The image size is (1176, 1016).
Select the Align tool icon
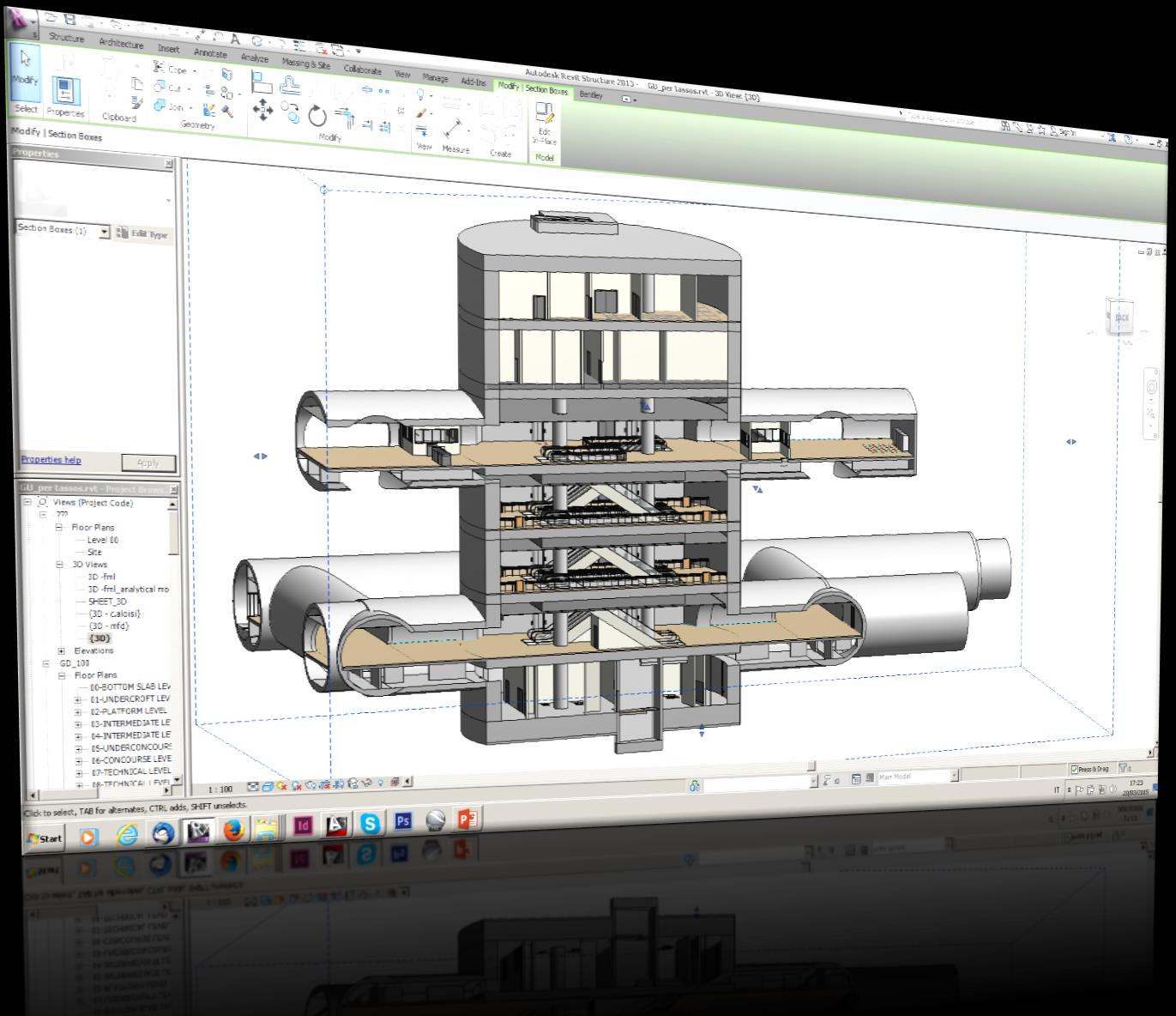click(262, 83)
